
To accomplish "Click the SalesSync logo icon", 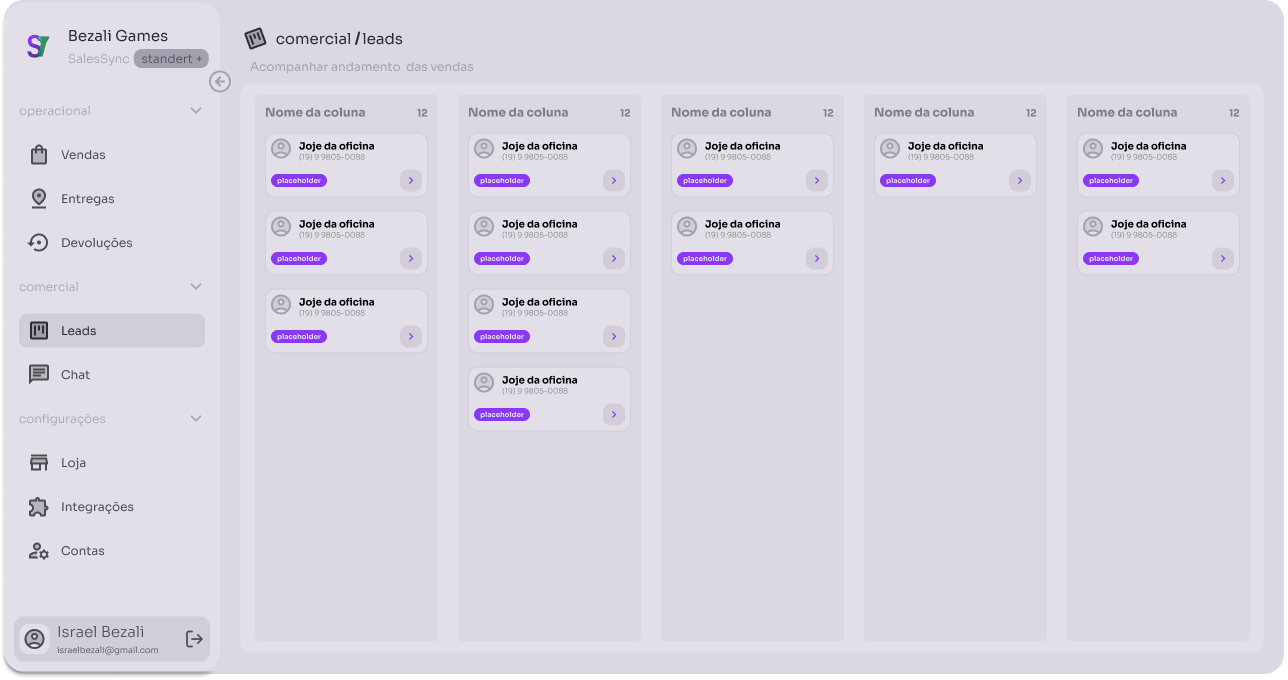I will tap(38, 46).
